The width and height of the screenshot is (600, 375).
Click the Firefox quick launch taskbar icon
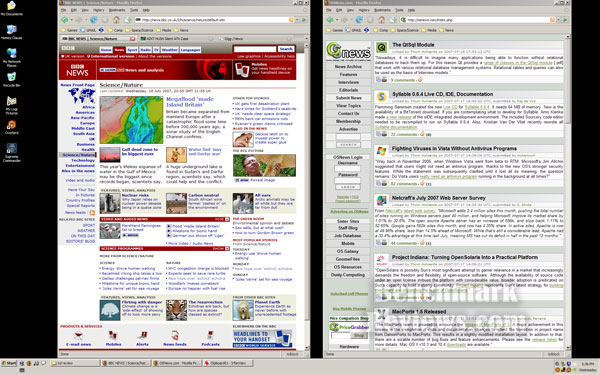pos(29,363)
